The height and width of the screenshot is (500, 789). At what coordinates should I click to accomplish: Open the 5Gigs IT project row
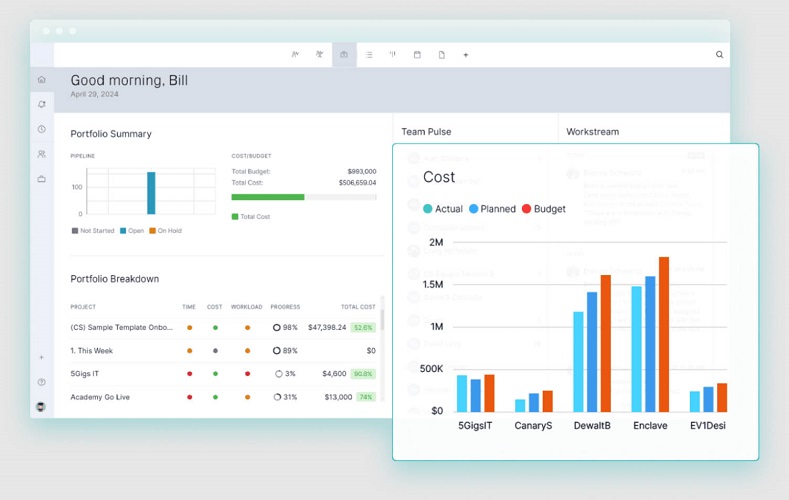[x=85, y=373]
